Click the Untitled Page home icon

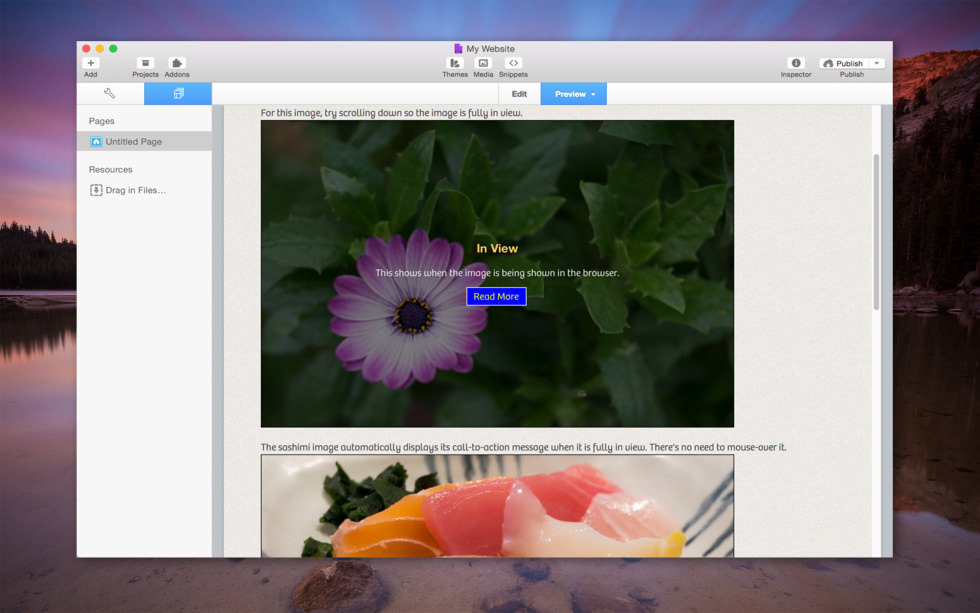96,142
